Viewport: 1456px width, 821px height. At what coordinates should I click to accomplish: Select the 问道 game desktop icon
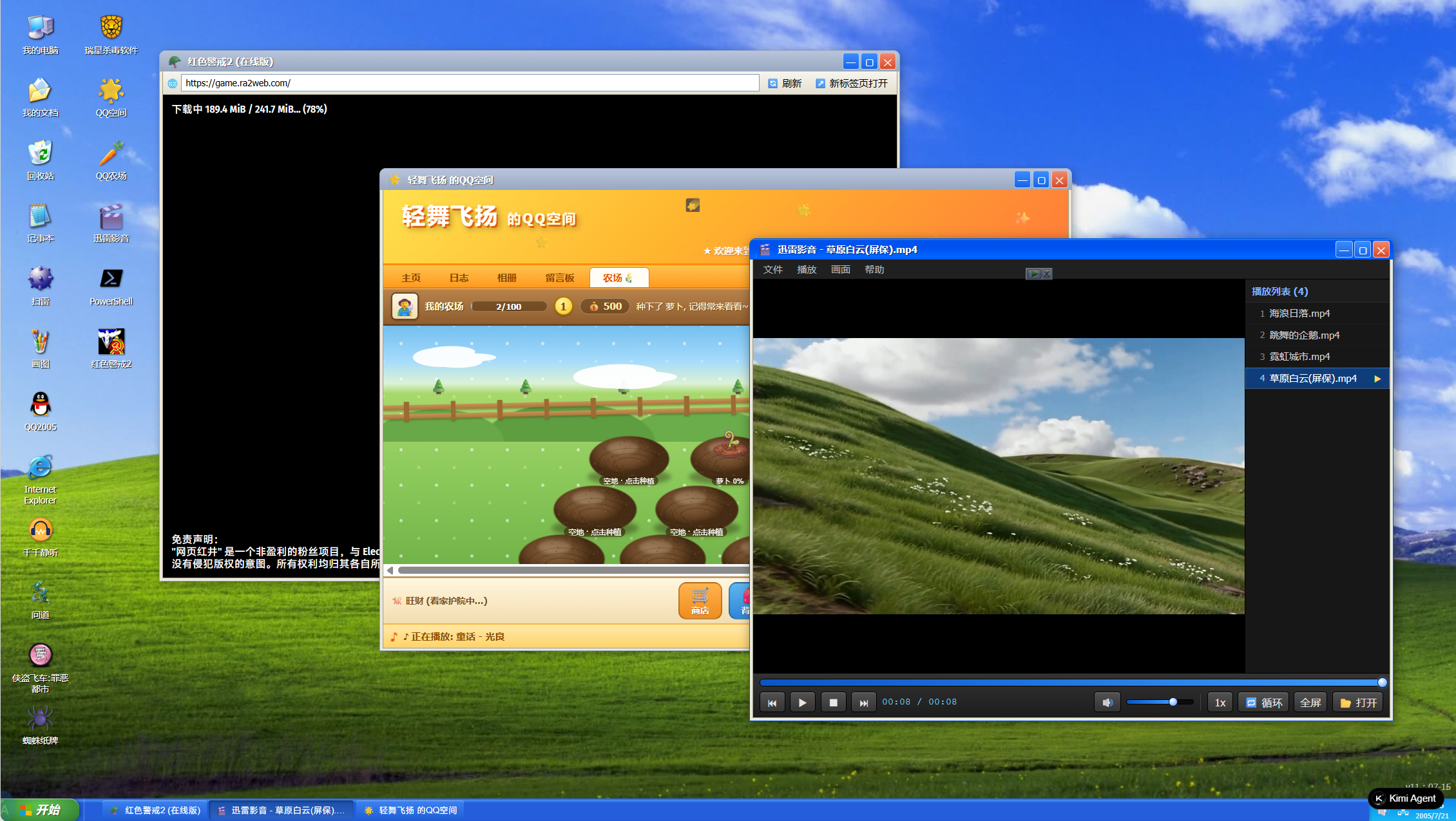pos(40,599)
